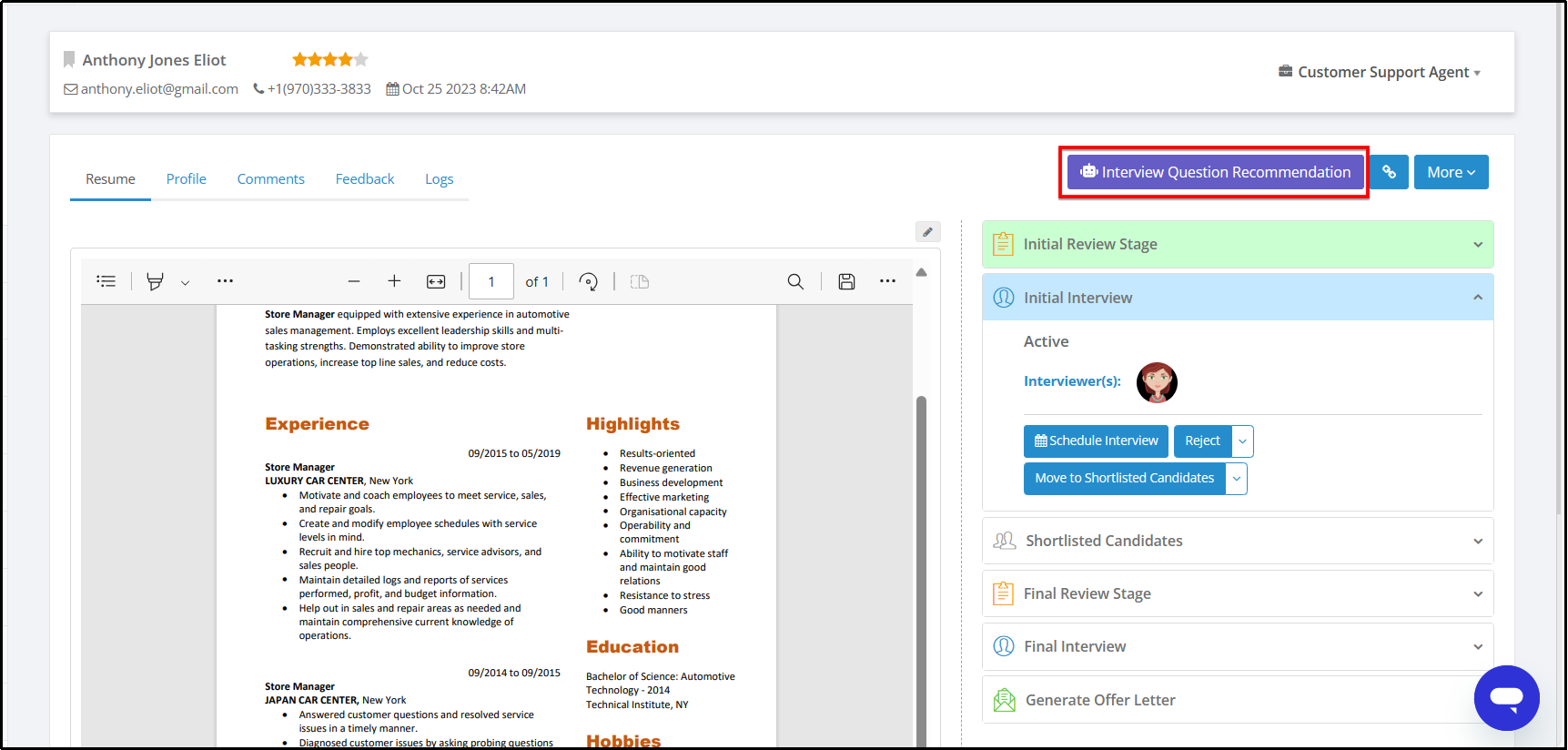Switch to the Resume tab
1568x750 pixels.
click(x=110, y=179)
